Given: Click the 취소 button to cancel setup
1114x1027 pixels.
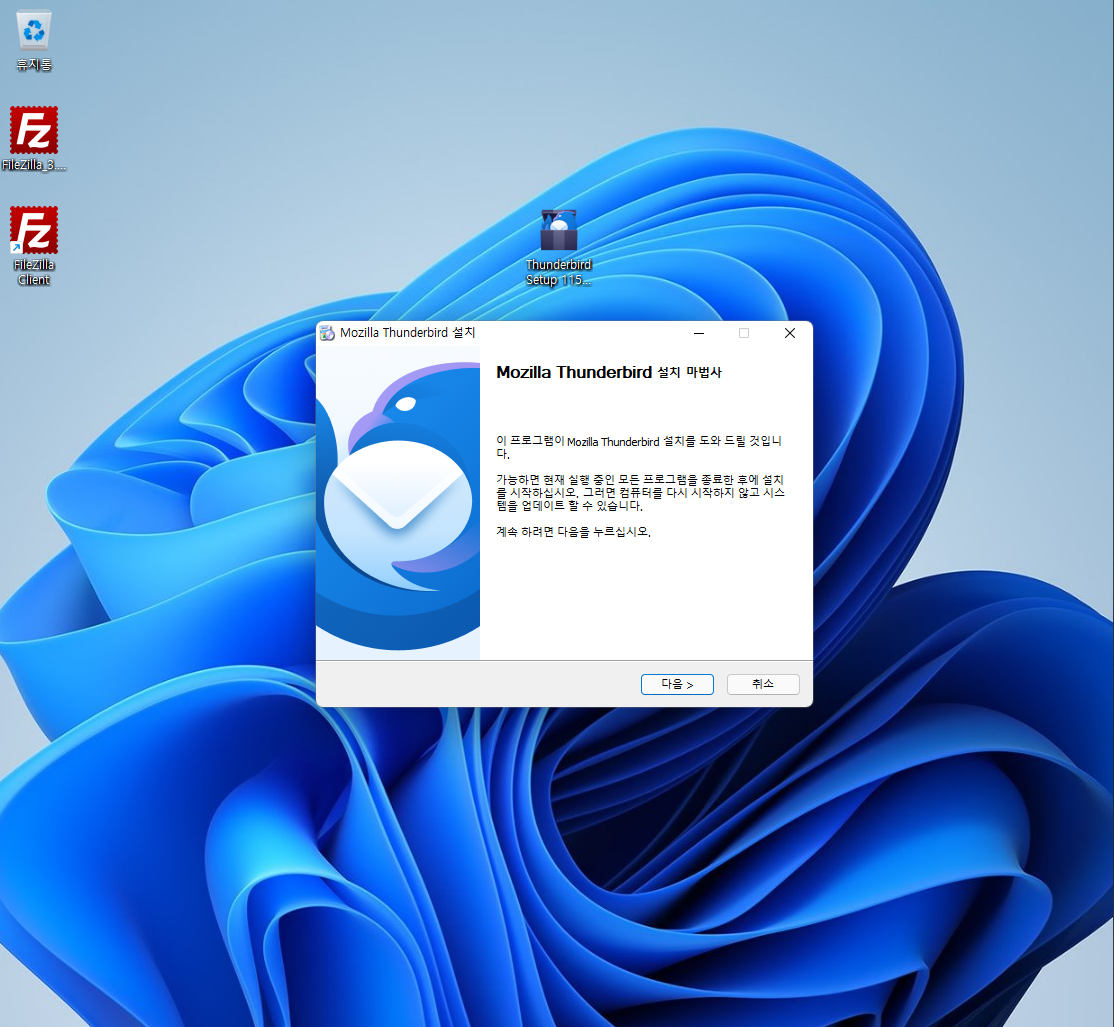Looking at the screenshot, I should [763, 684].
